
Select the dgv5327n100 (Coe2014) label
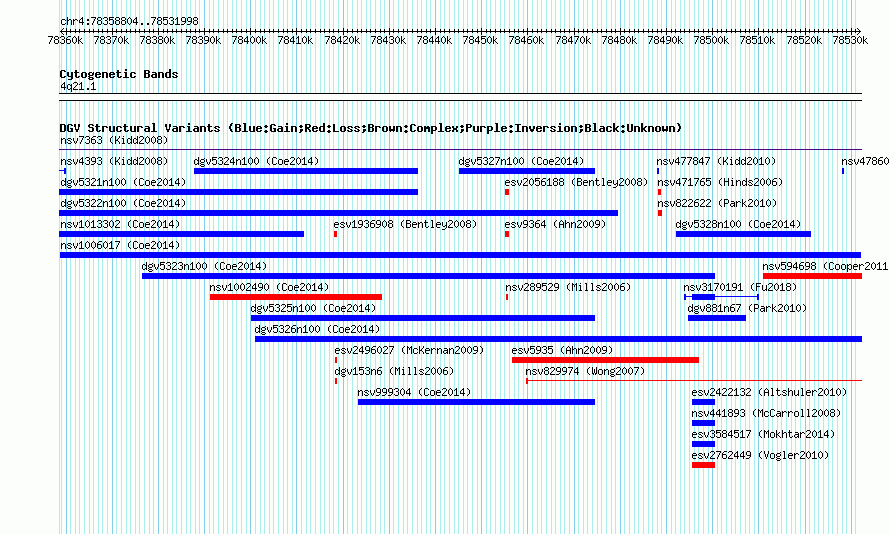(x=521, y=161)
